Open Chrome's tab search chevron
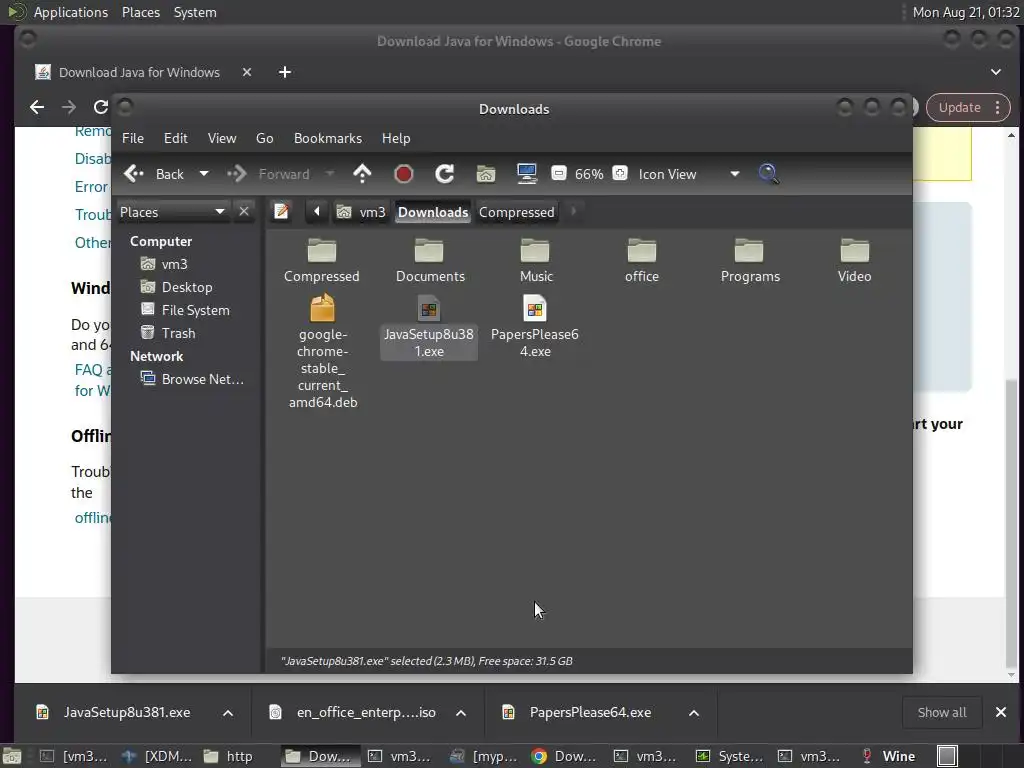This screenshot has width=1024, height=768. point(996,72)
